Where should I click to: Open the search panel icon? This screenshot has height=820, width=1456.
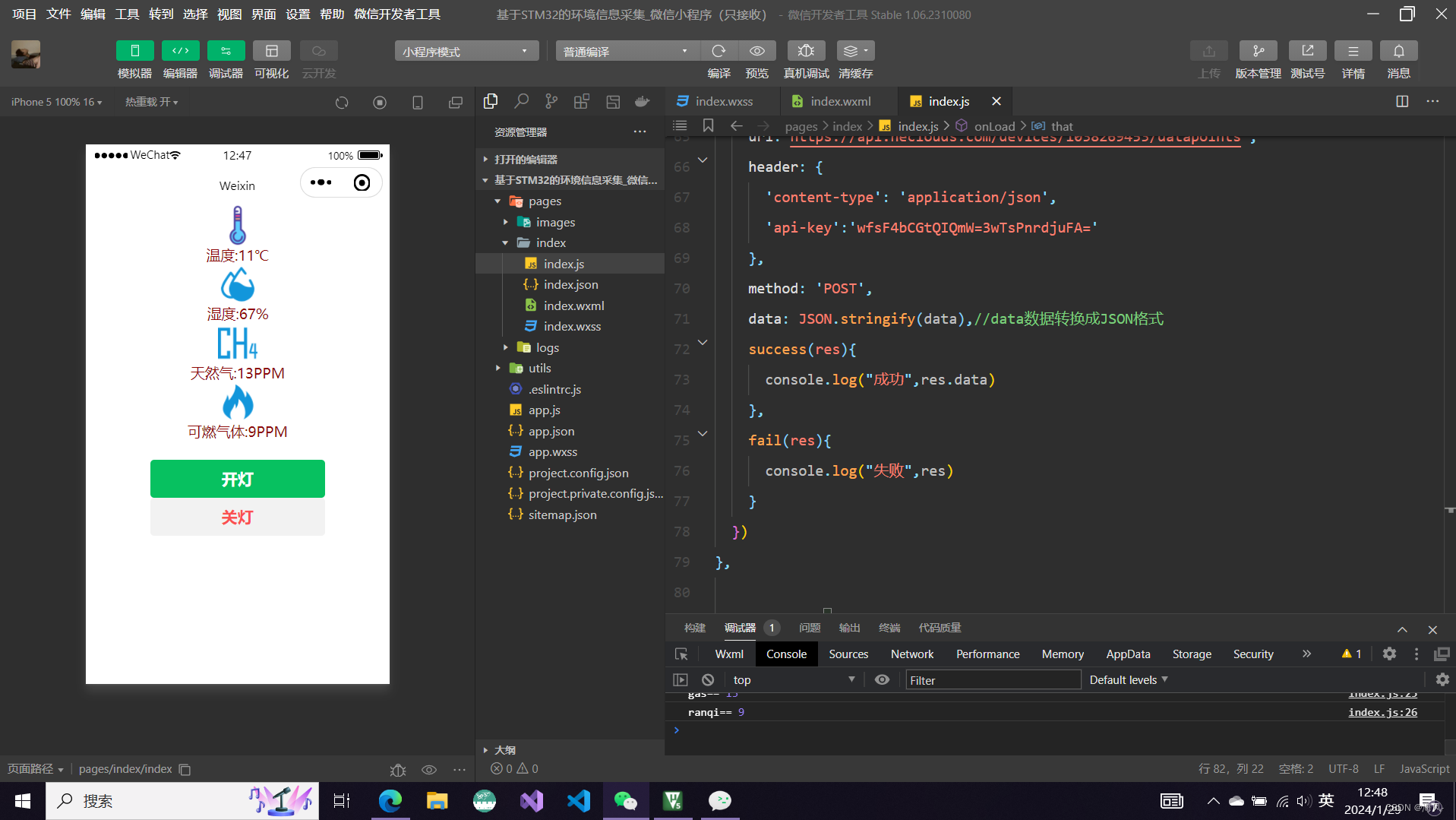[521, 101]
